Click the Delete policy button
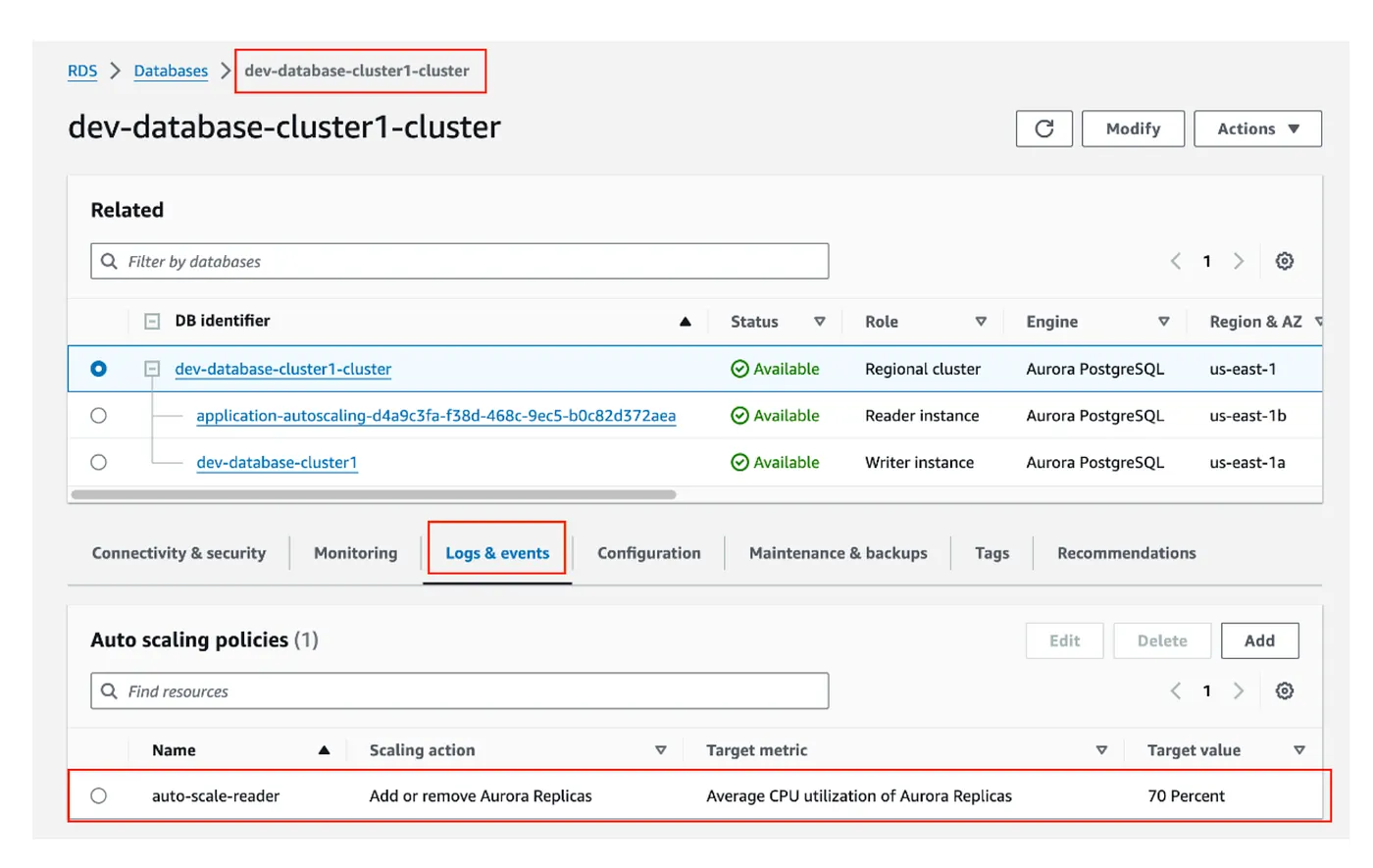The width and height of the screenshot is (1373, 868). pos(1162,640)
